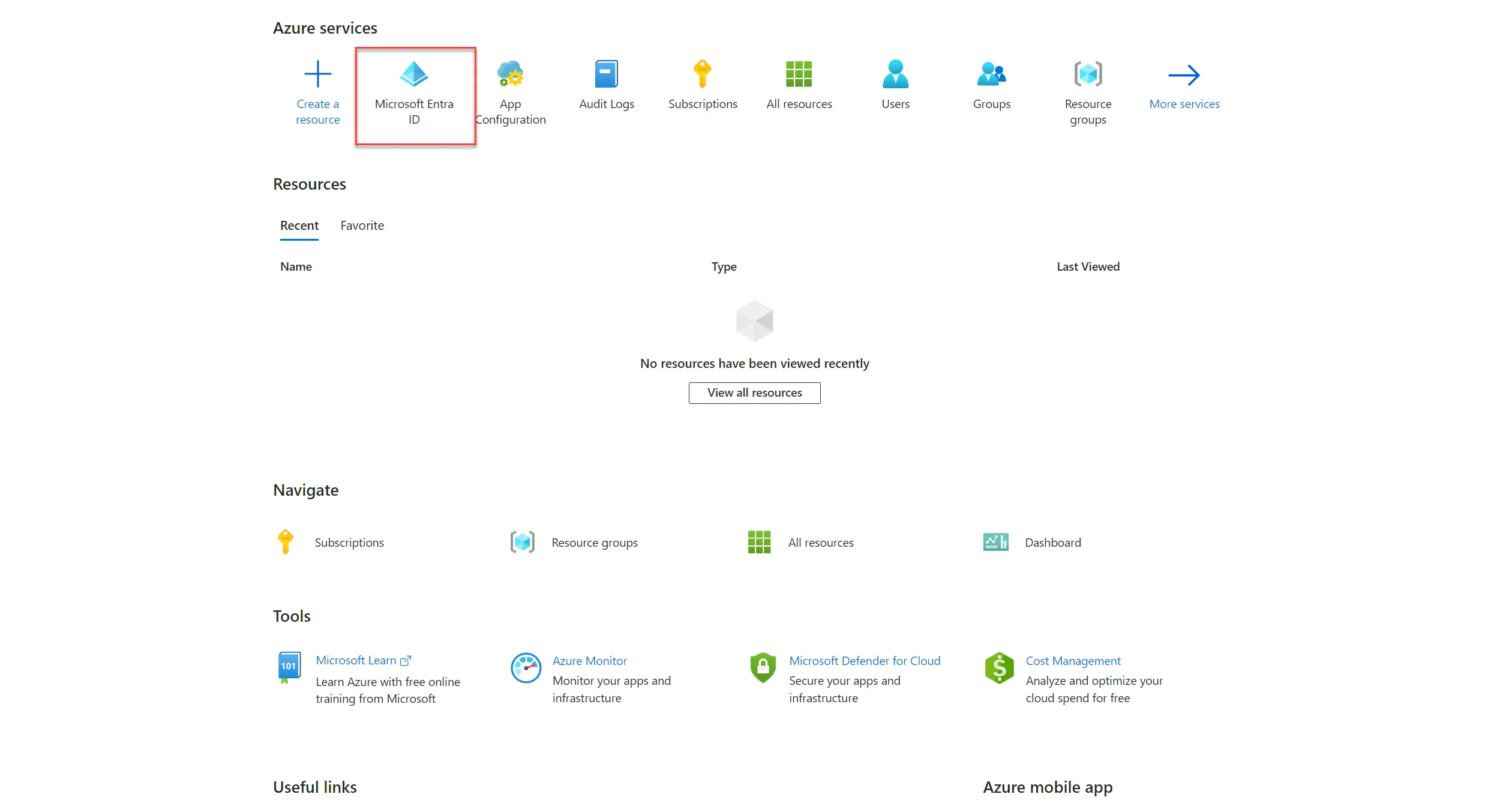
Task: Open Resource groups cube icon in Azure services
Action: point(1088,74)
